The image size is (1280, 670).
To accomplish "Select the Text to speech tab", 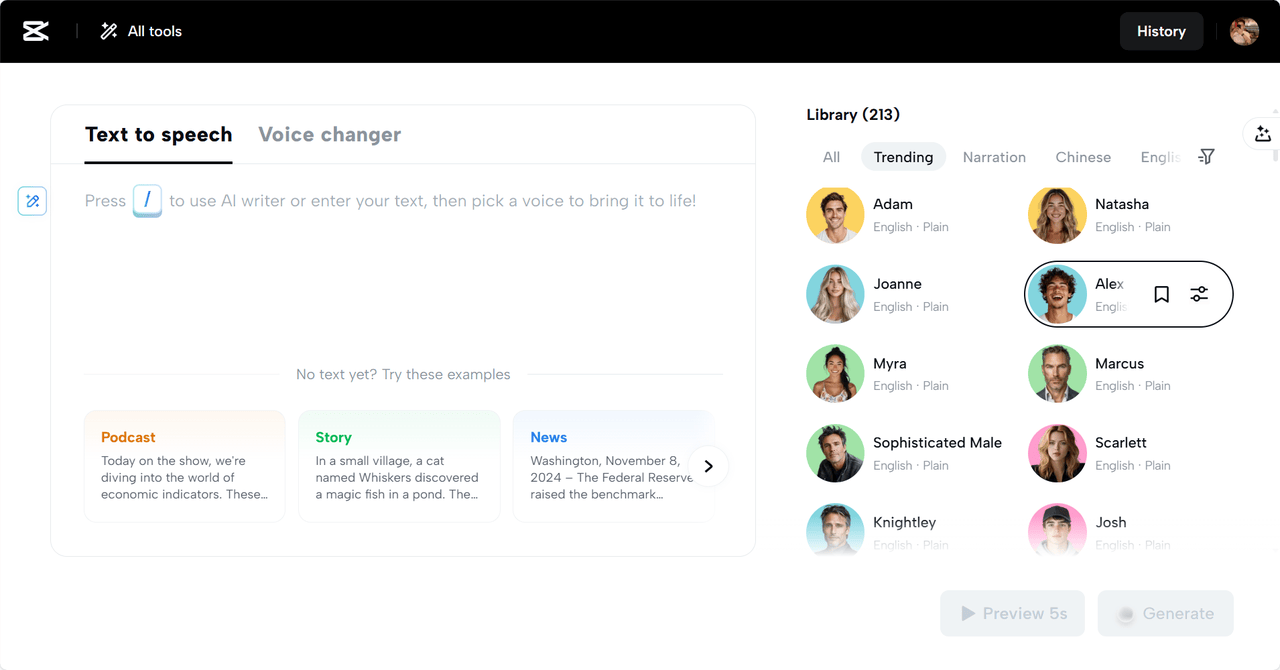I will pos(158,135).
